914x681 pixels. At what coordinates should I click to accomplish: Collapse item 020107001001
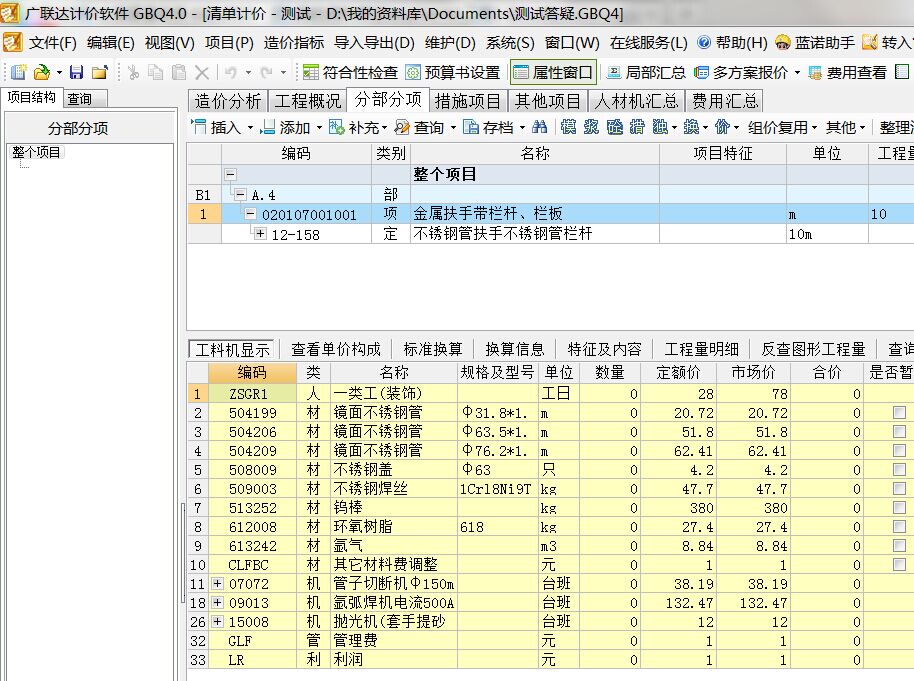[250, 214]
